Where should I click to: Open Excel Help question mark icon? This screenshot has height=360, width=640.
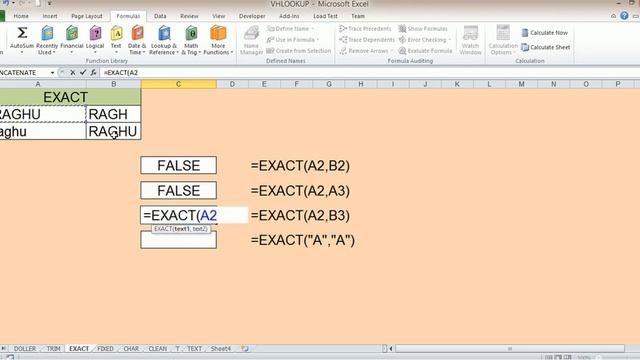coord(624,16)
